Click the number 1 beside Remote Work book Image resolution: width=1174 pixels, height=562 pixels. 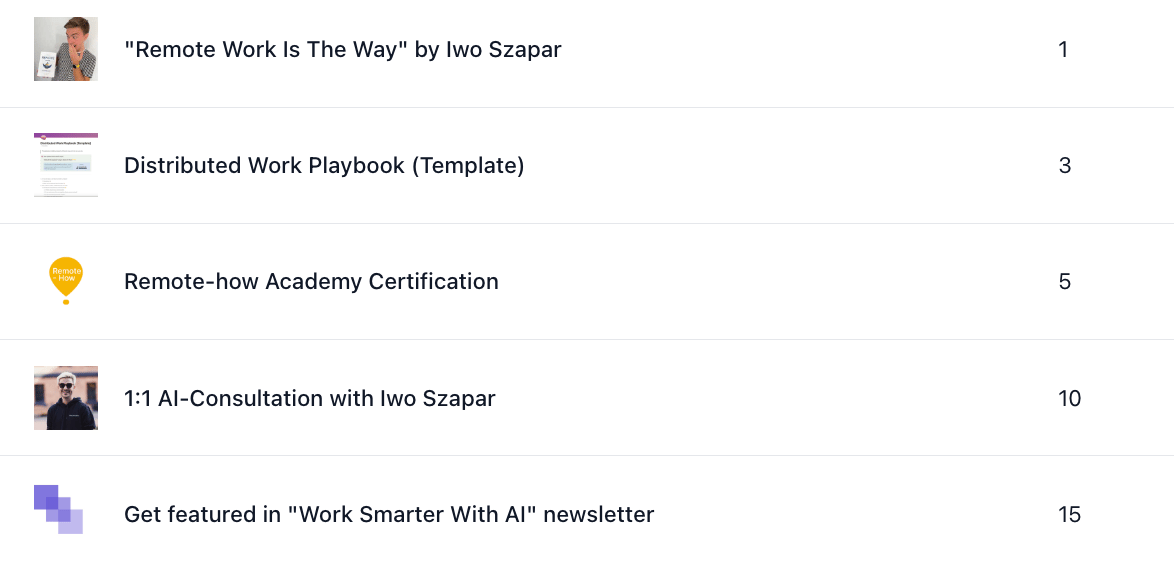tap(1063, 49)
